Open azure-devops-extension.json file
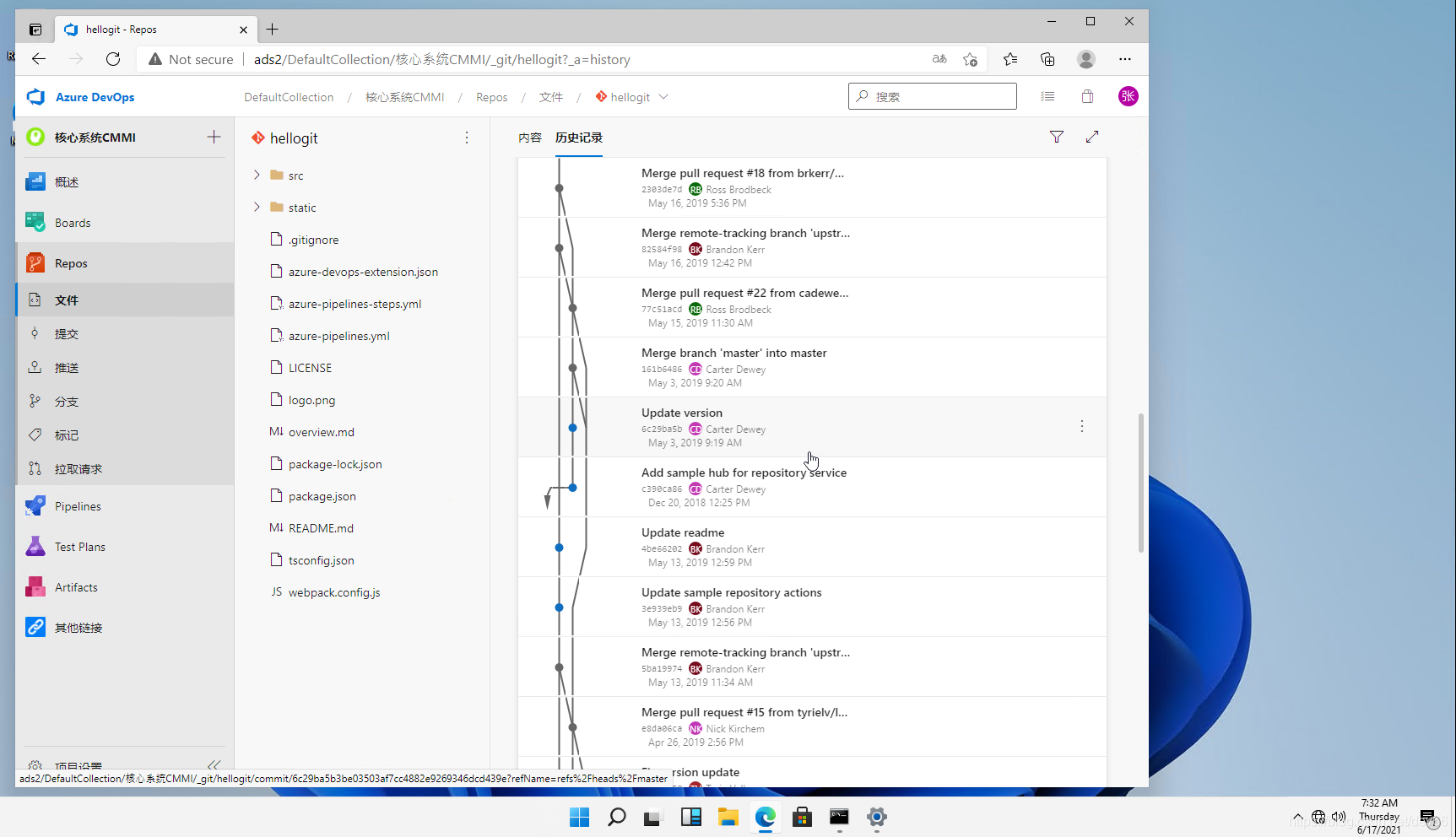The image size is (1456, 837). point(363,272)
